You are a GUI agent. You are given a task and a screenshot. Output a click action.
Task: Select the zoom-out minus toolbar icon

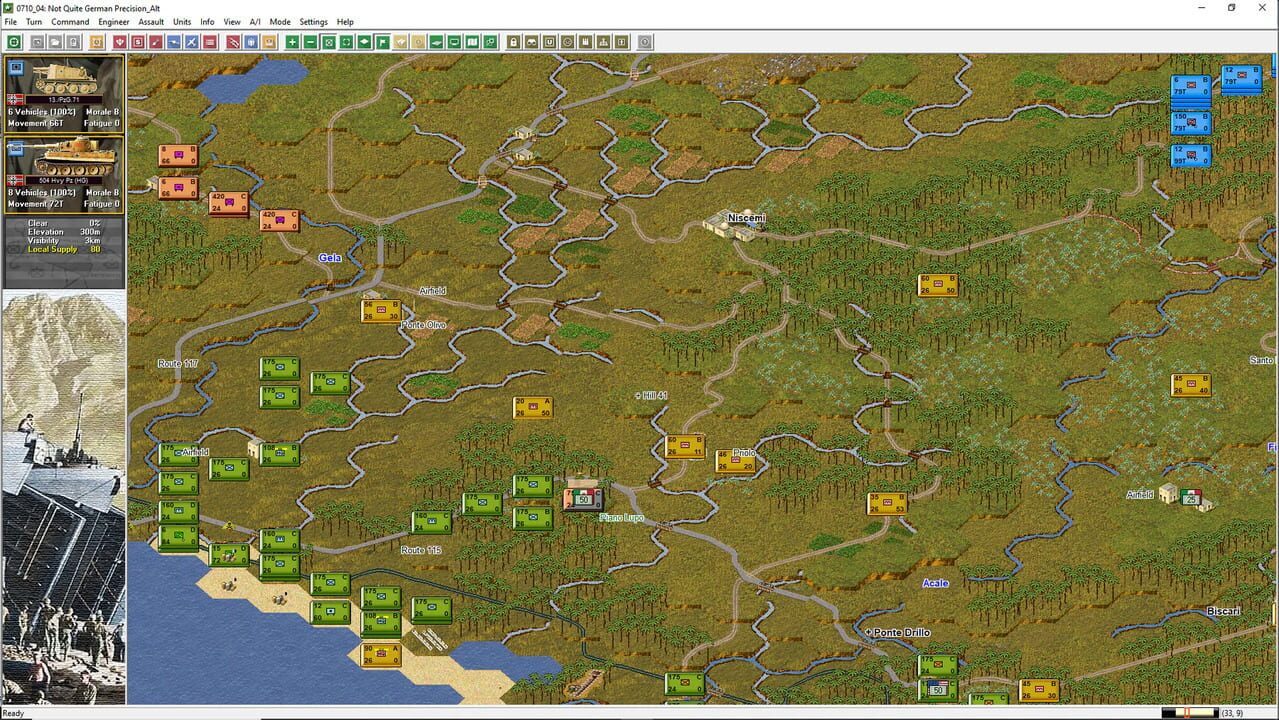click(310, 42)
